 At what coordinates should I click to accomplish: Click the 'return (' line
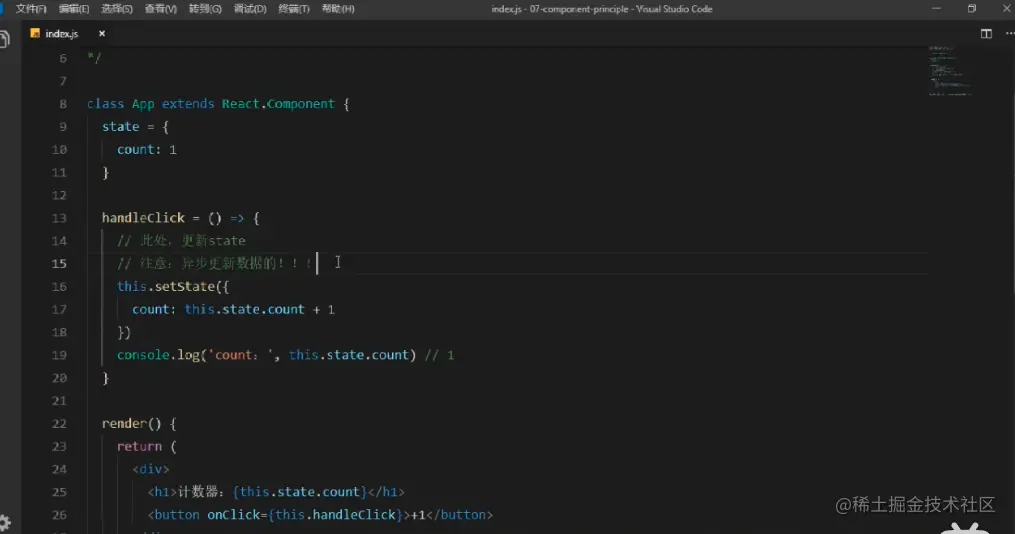tap(146, 447)
